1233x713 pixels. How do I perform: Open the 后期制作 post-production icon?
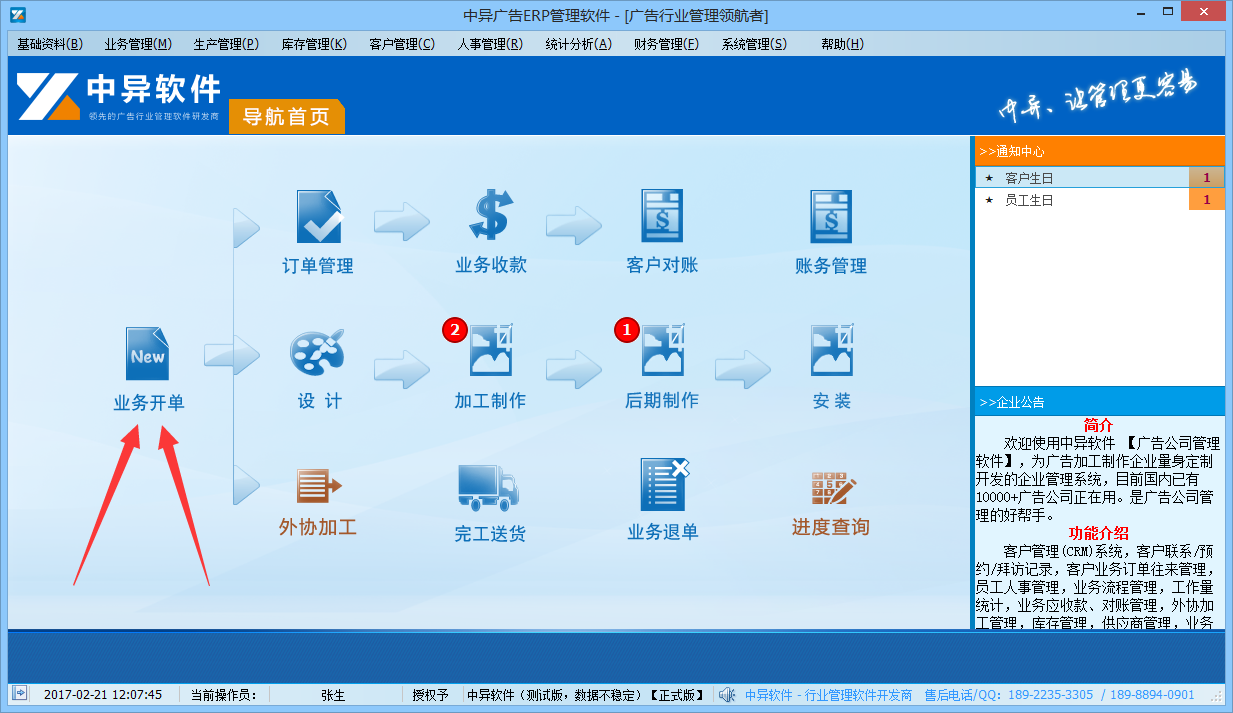(x=662, y=350)
